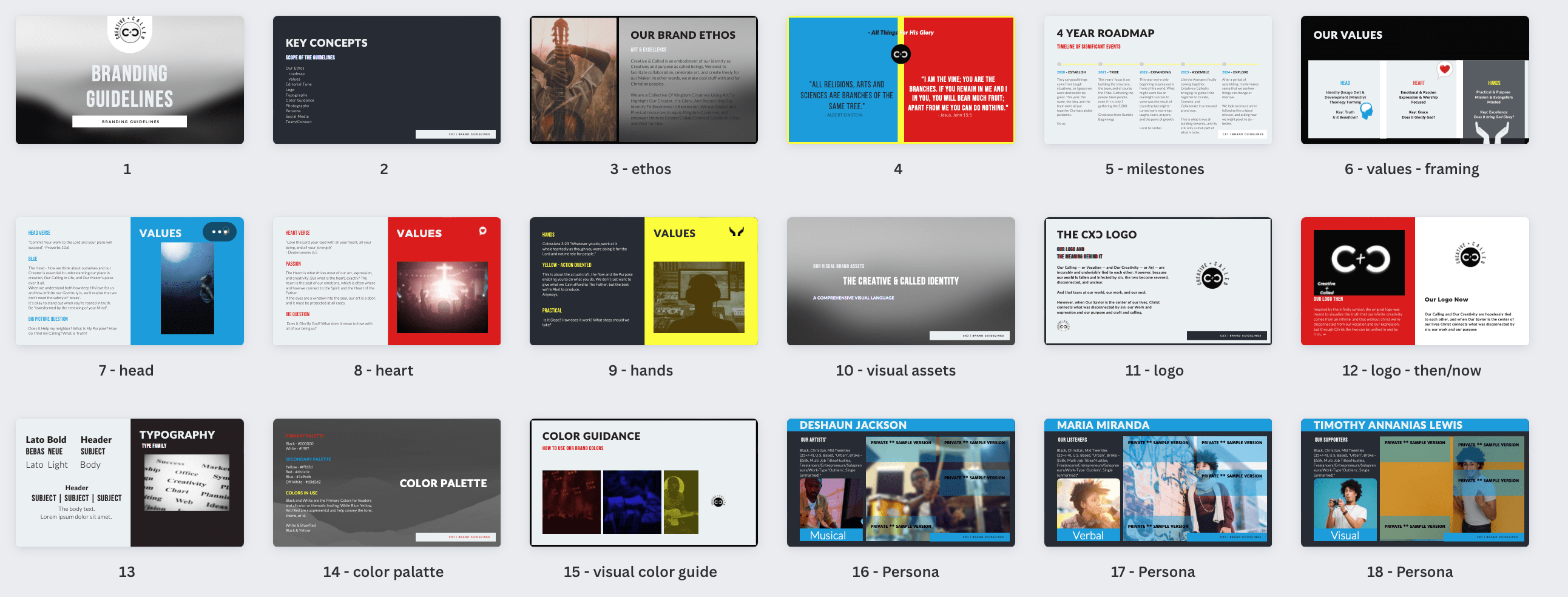Open the Branding Guidelines cover slide
1568x597 pixels.
pos(130,79)
